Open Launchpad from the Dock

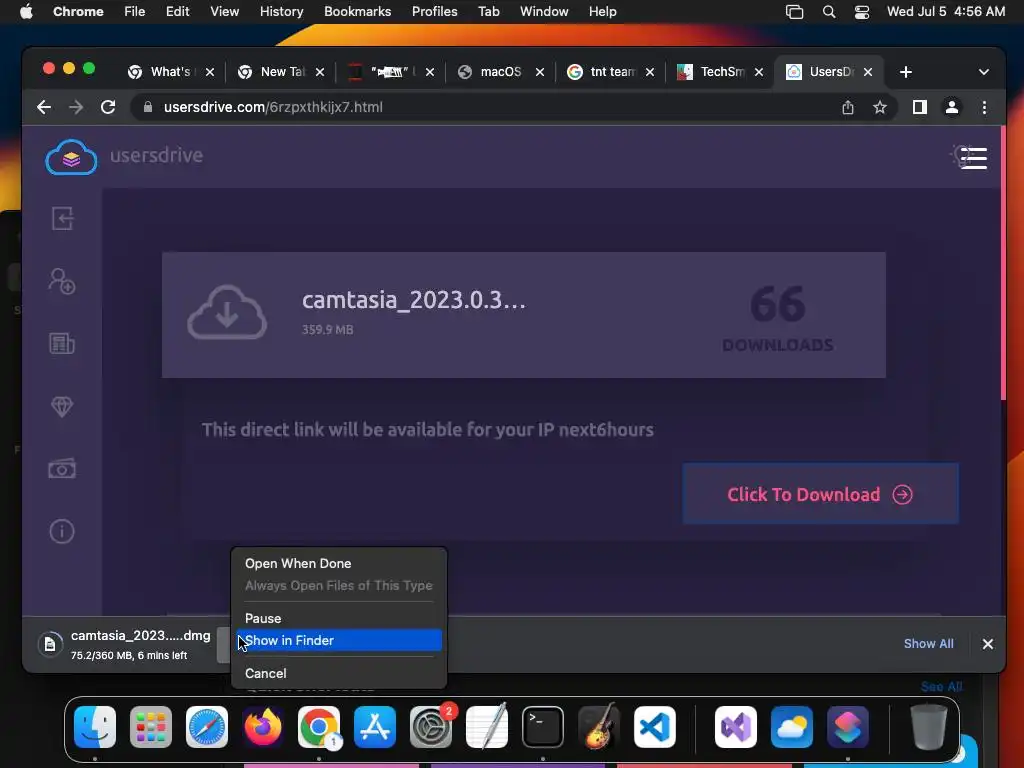151,726
